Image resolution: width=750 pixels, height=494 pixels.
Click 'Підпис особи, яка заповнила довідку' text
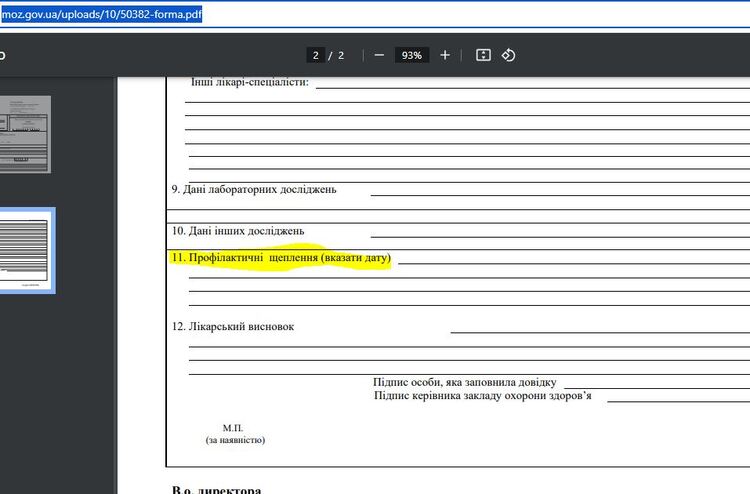[x=465, y=382]
